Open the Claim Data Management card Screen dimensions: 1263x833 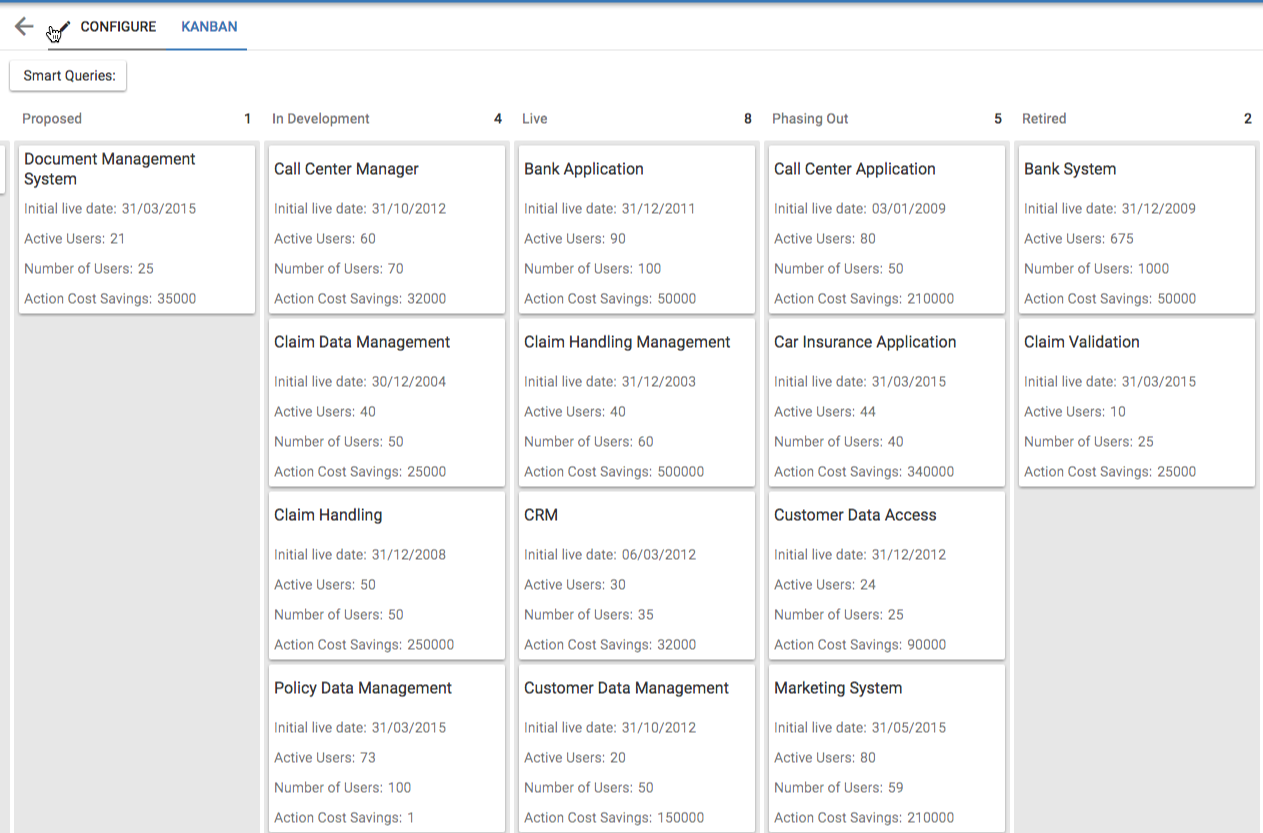pyautogui.click(x=386, y=402)
